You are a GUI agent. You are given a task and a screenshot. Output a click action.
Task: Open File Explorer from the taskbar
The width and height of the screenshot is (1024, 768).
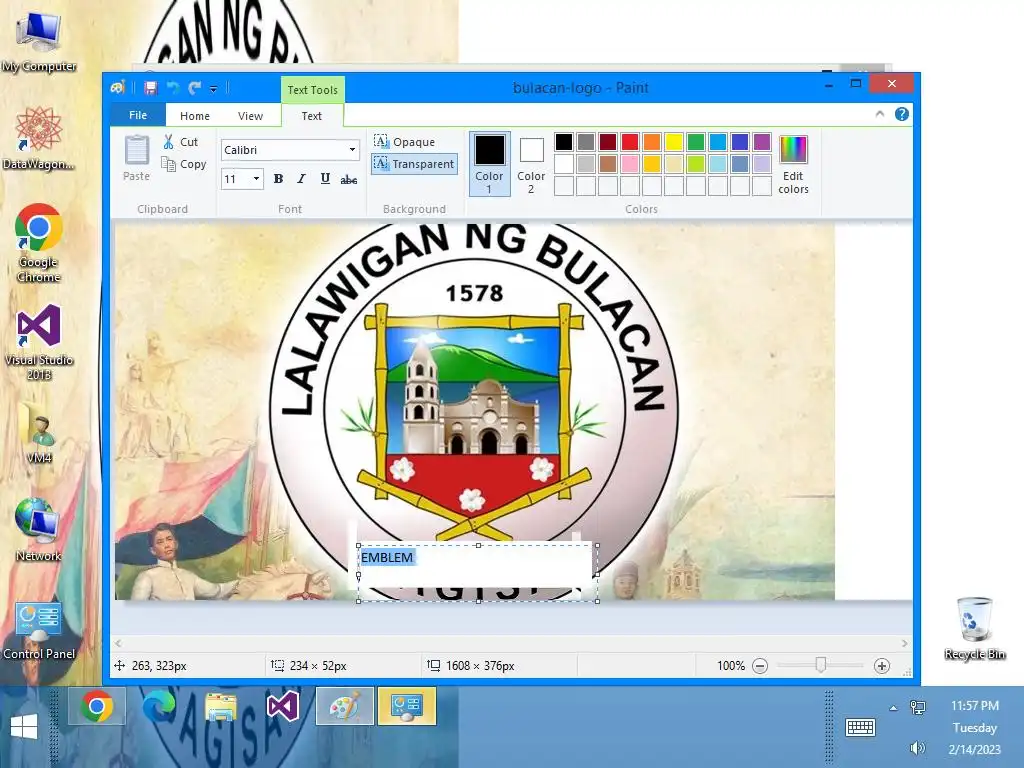[x=221, y=706]
